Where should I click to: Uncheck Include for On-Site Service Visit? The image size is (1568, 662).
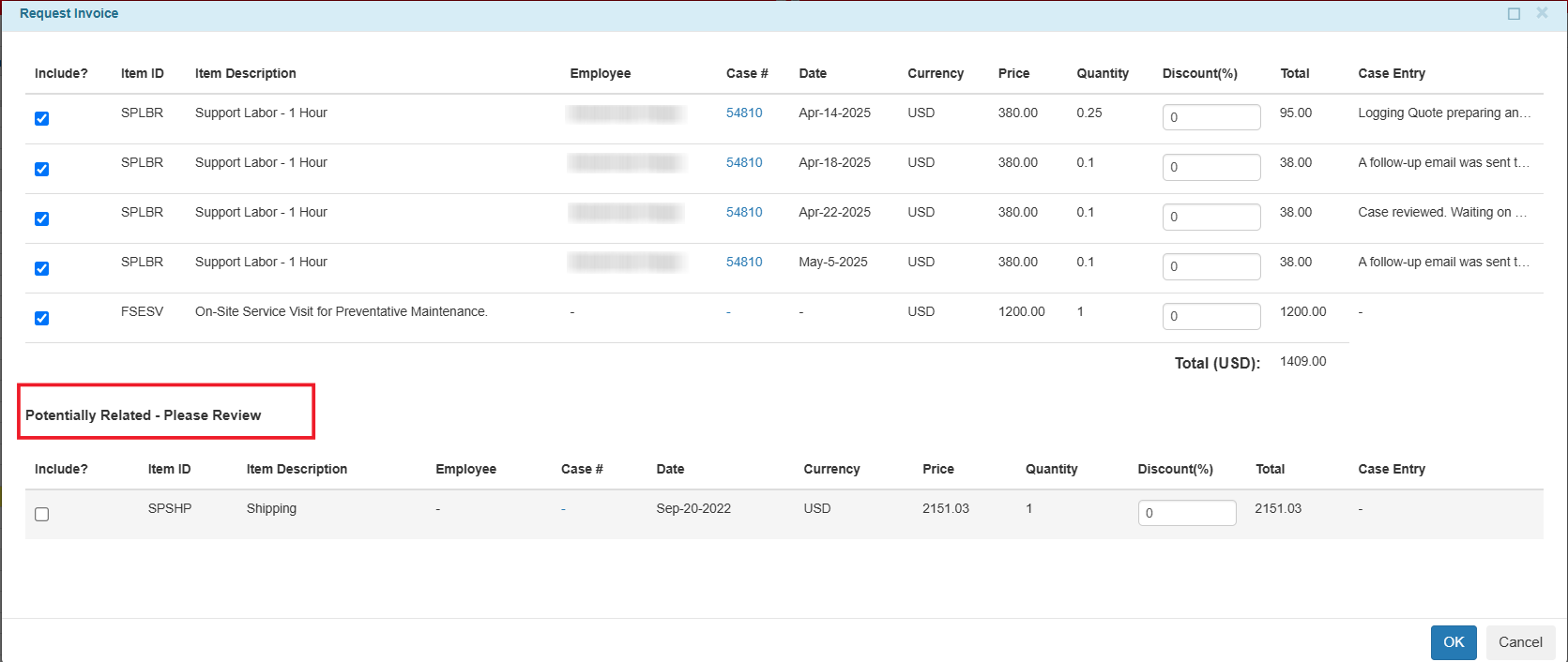[x=41, y=319]
